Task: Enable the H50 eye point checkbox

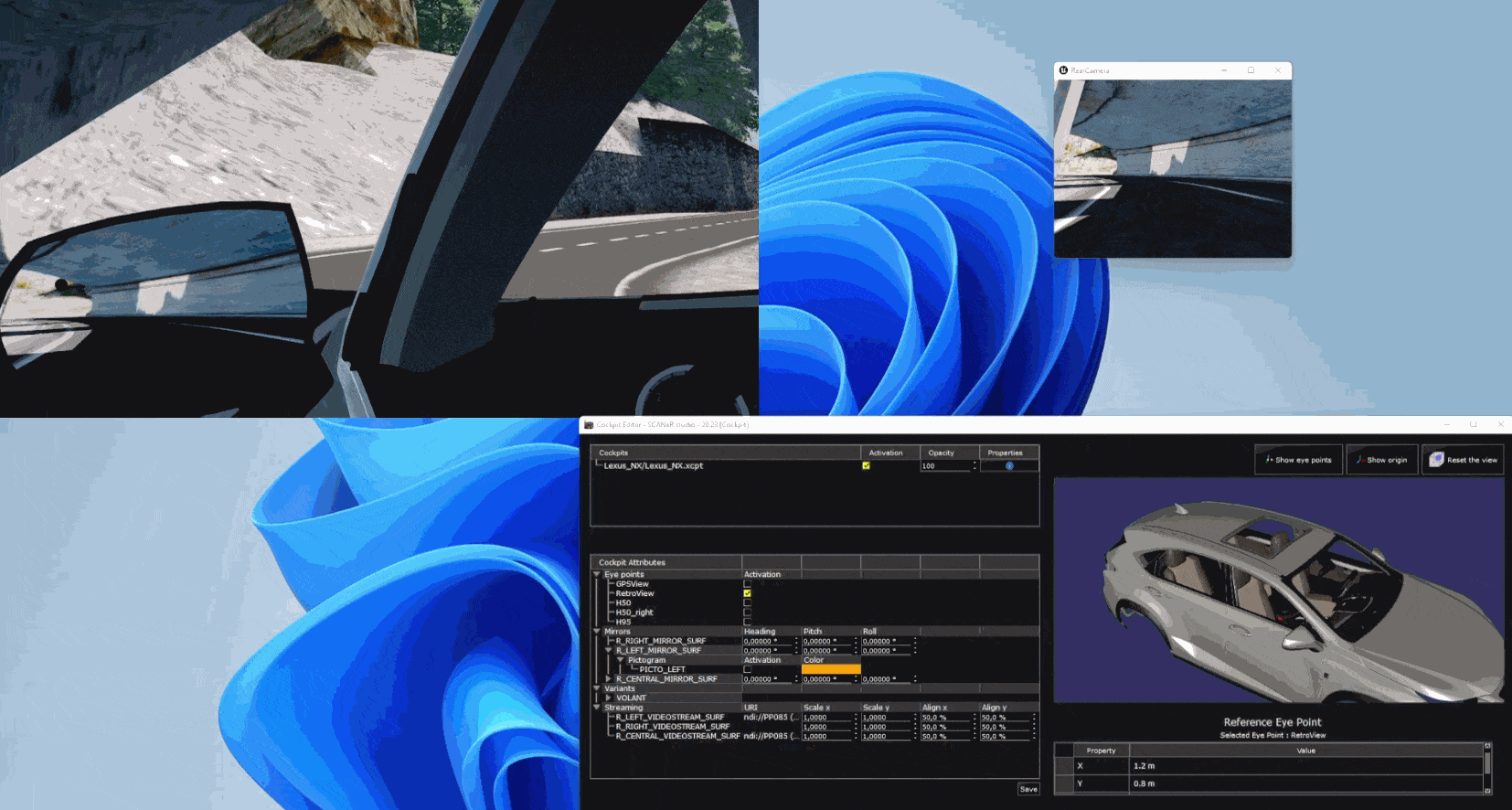Action: pyautogui.click(x=747, y=603)
